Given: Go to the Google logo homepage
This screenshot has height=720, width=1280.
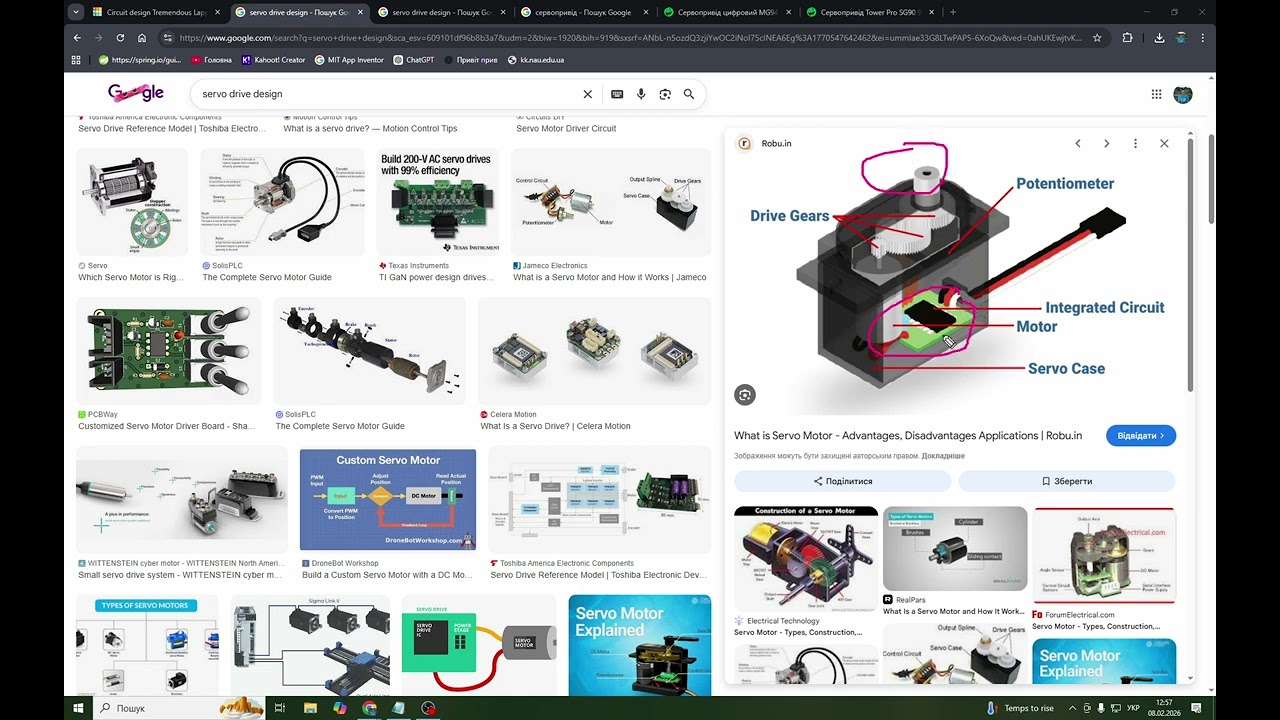Looking at the screenshot, I should pos(136,93).
